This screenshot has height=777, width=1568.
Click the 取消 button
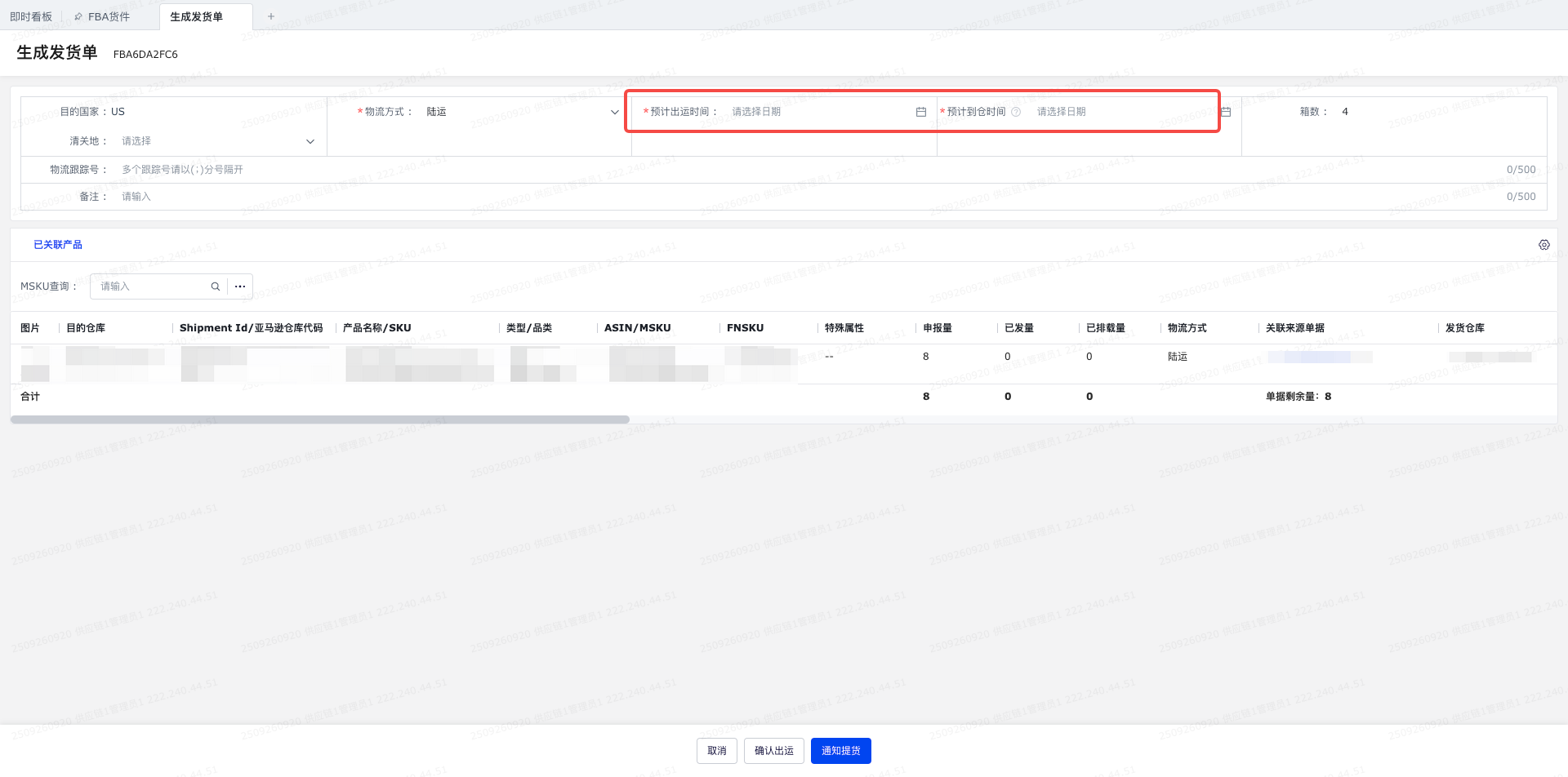[717, 751]
